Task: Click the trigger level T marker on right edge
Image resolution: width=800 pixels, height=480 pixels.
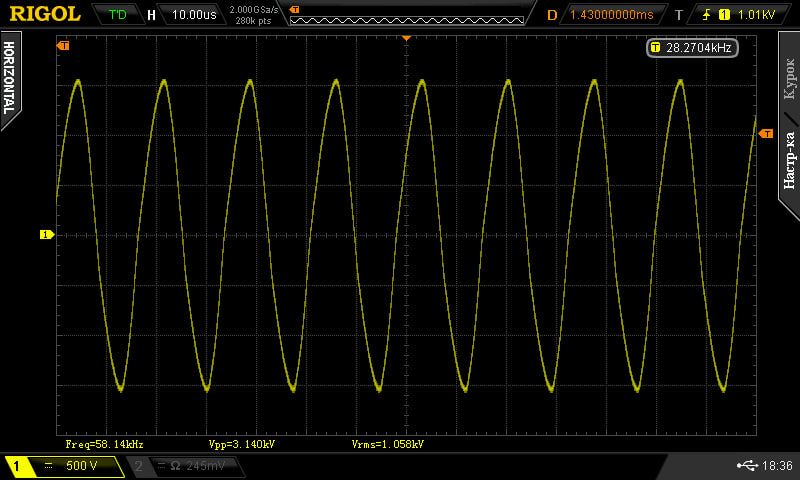Action: (766, 134)
